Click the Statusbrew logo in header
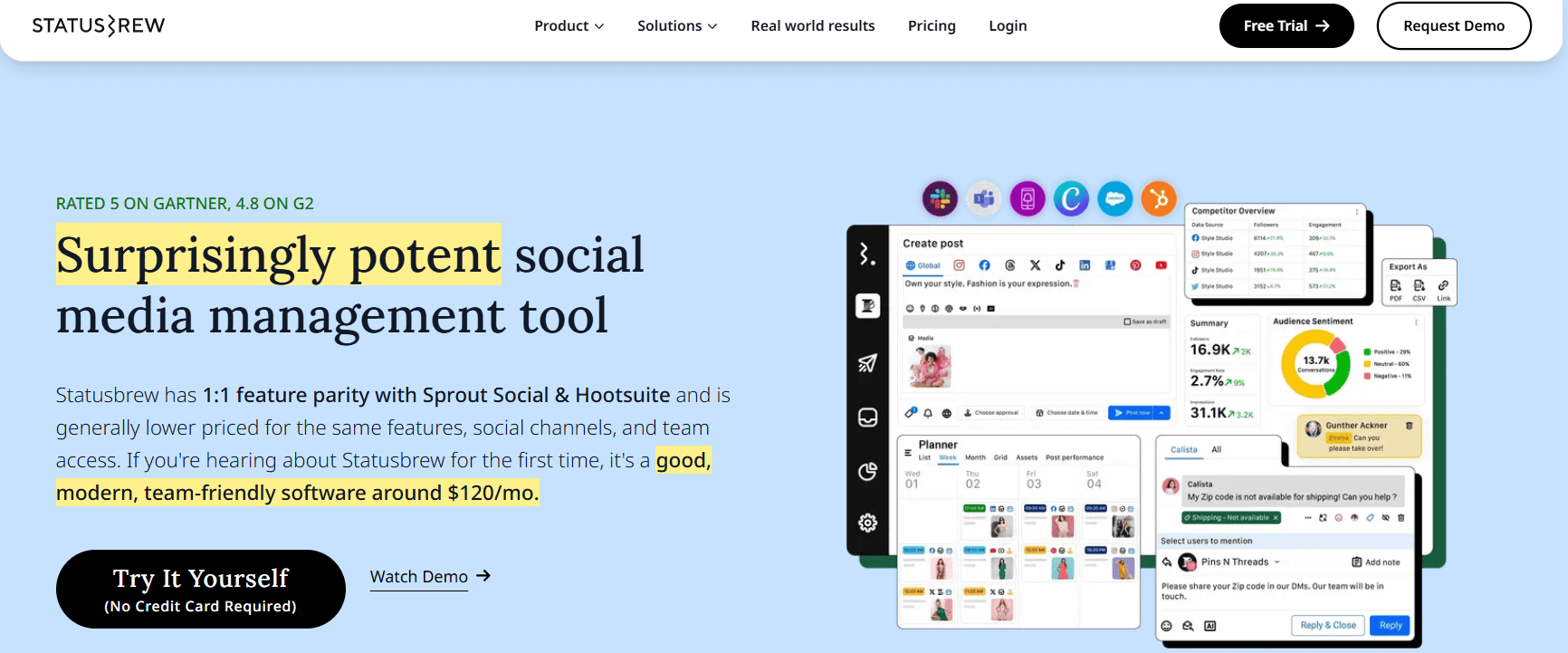The image size is (1568, 653). tap(99, 25)
